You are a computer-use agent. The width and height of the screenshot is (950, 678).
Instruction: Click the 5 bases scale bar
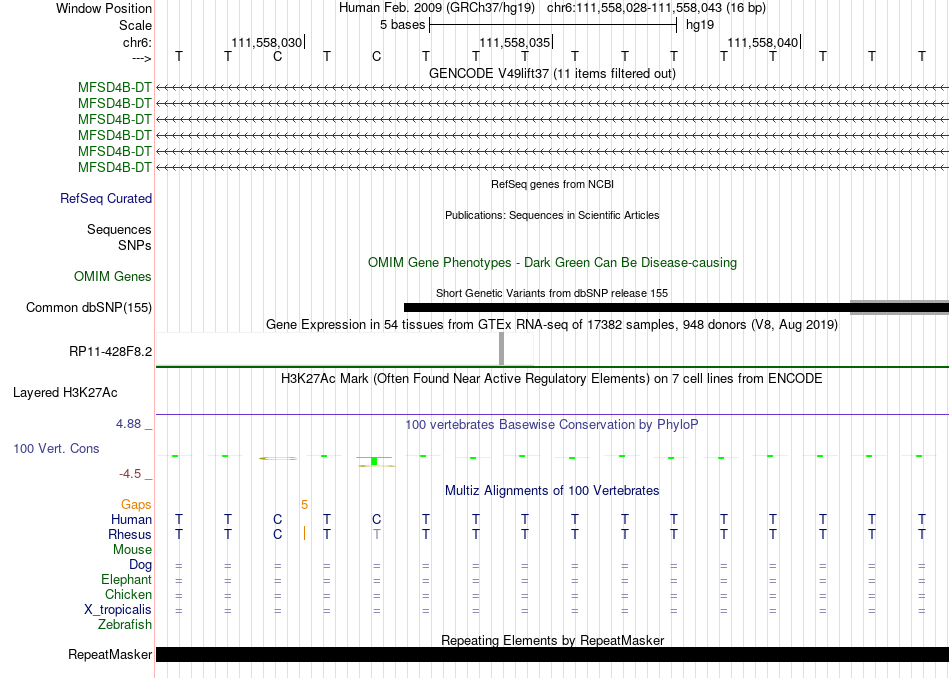pos(553,25)
